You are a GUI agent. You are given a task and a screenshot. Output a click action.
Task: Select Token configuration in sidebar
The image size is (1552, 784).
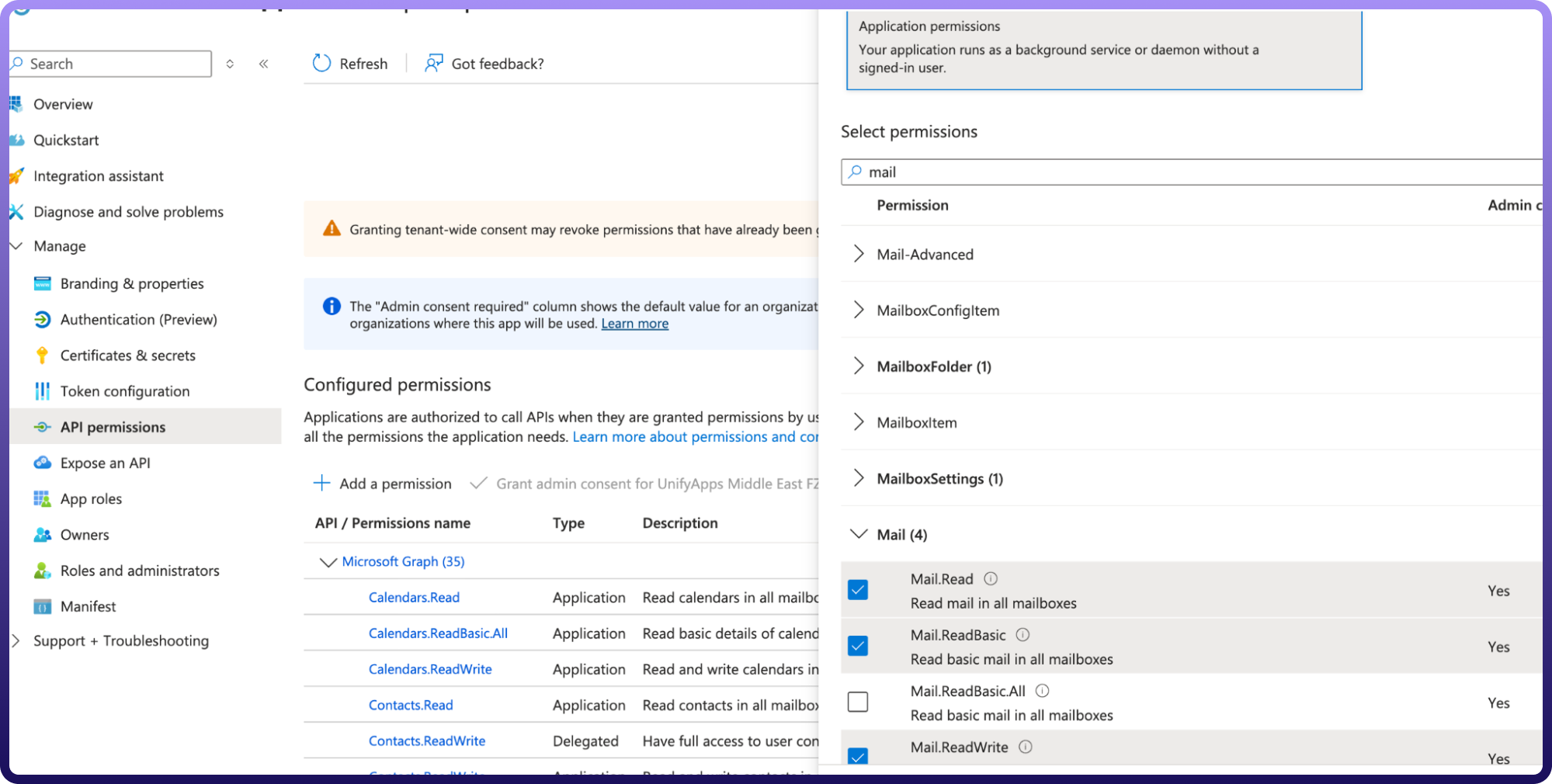pos(125,391)
